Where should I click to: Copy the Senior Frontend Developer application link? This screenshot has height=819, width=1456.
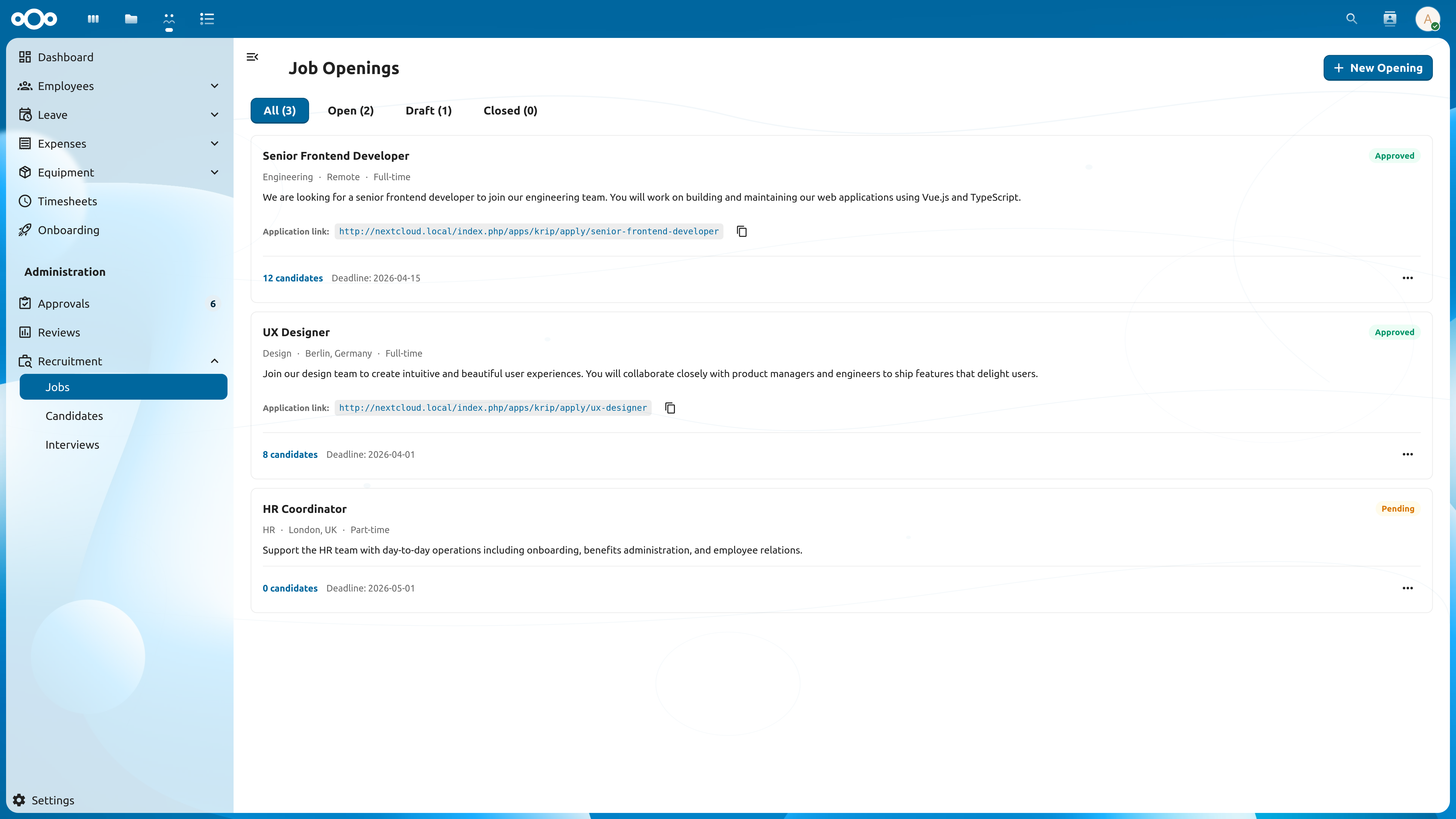(742, 231)
